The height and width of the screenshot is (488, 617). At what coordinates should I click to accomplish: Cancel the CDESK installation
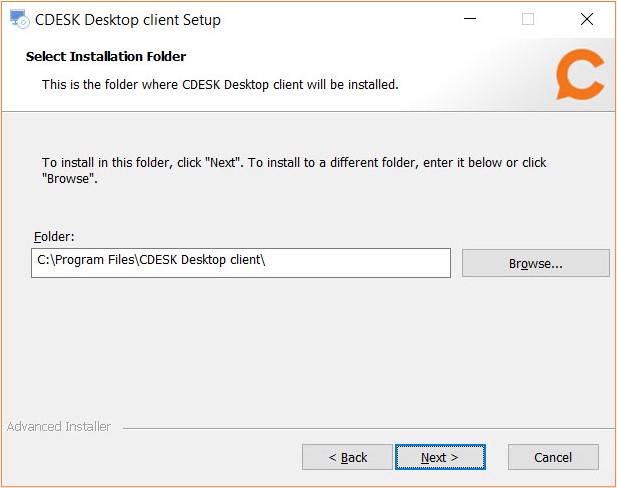(x=553, y=457)
